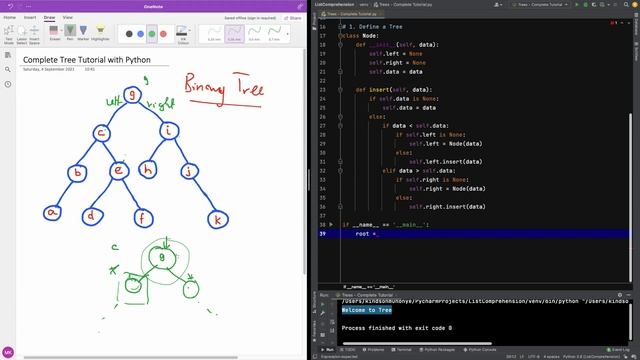This screenshot has height=360, width=640.
Task: Collapse the insert method fold on line 23
Action: coord(340,90)
